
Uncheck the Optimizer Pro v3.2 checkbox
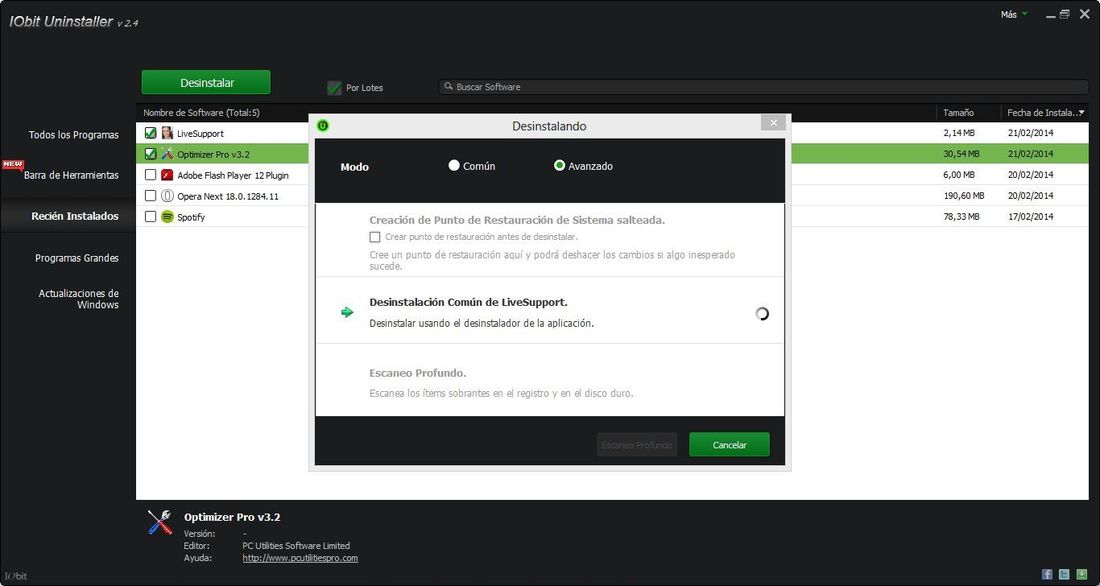[150, 154]
